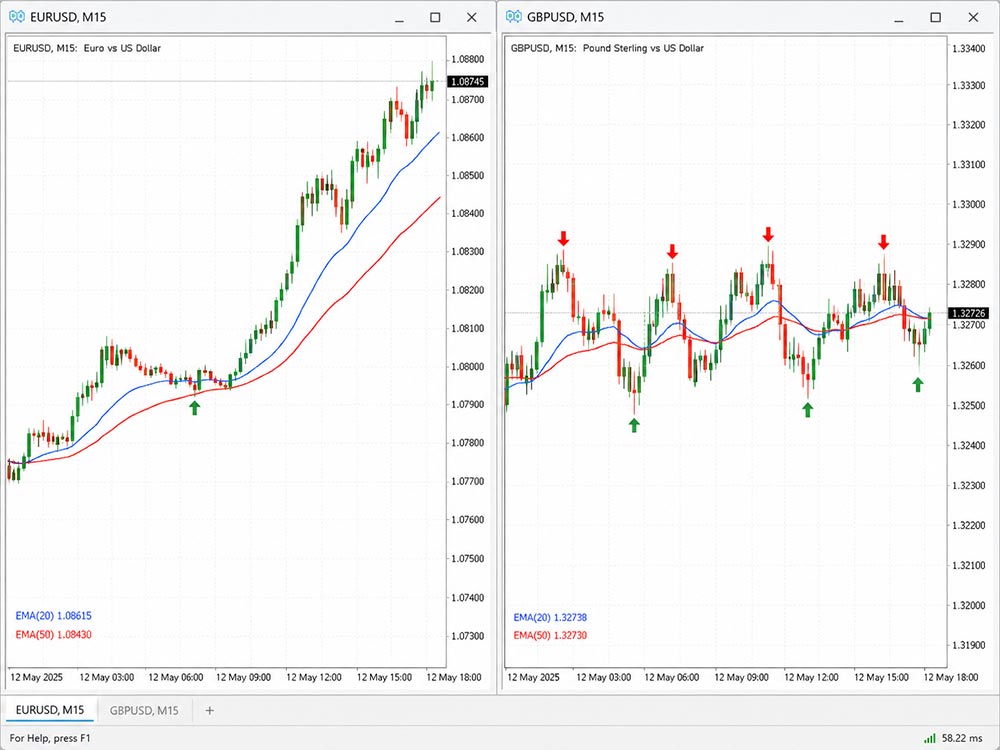Click the EURUSD current price label 1.08745

468,82
